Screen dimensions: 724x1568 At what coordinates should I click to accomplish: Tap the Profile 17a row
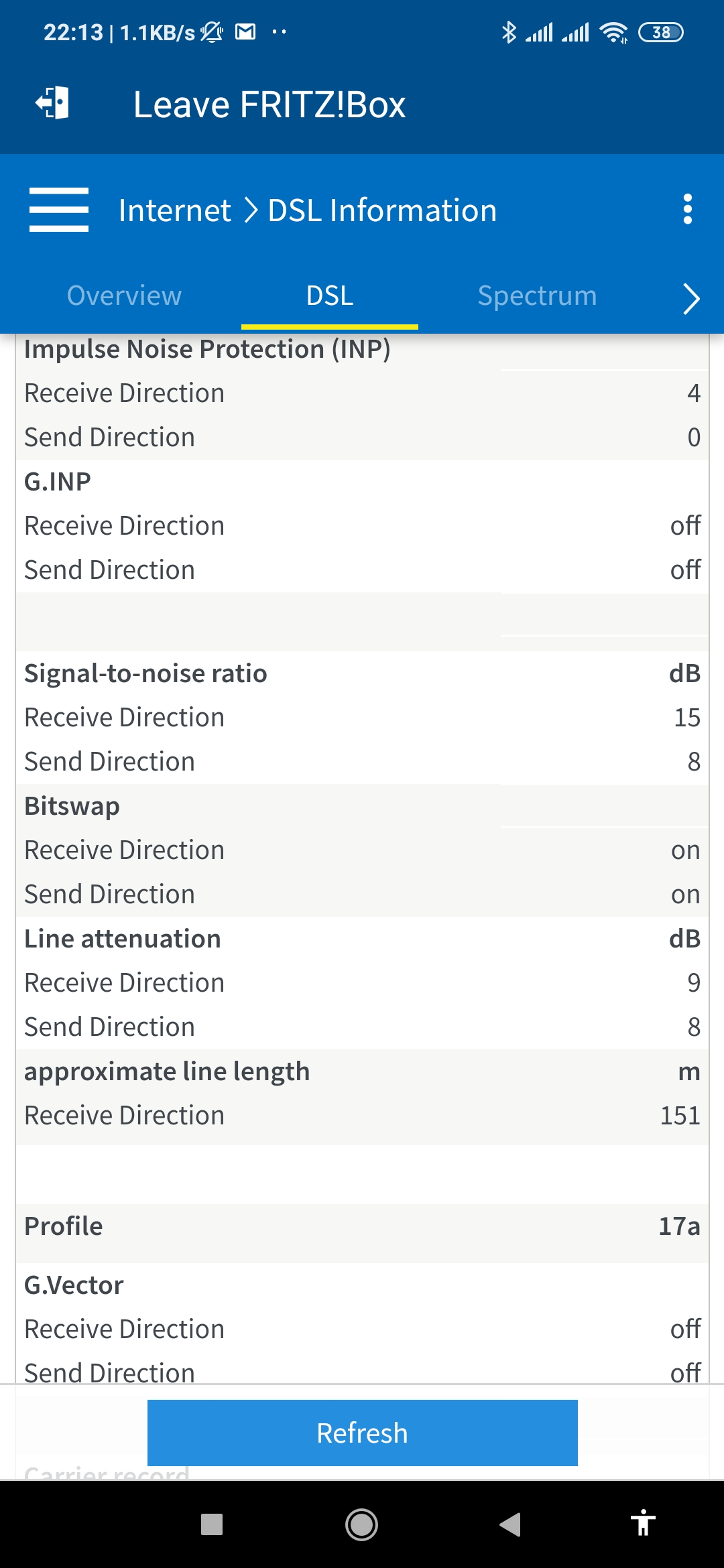pos(362,1226)
